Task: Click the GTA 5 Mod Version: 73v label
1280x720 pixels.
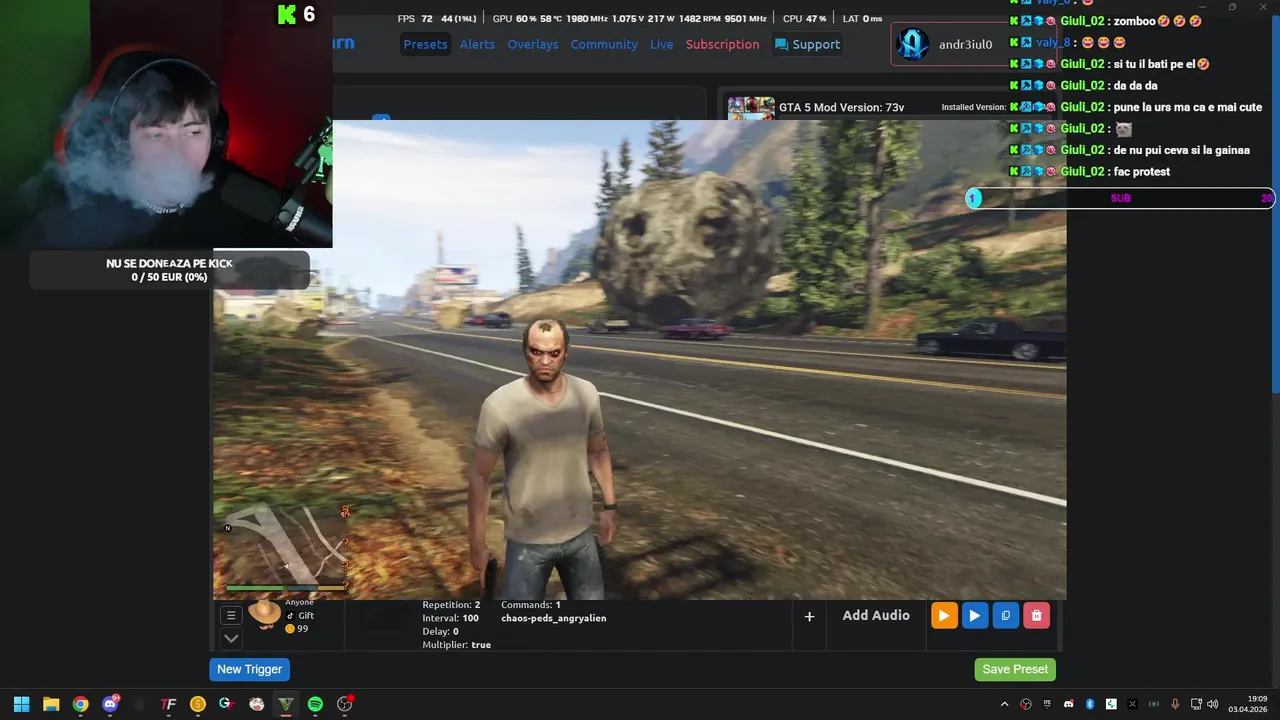Action: pos(841,107)
